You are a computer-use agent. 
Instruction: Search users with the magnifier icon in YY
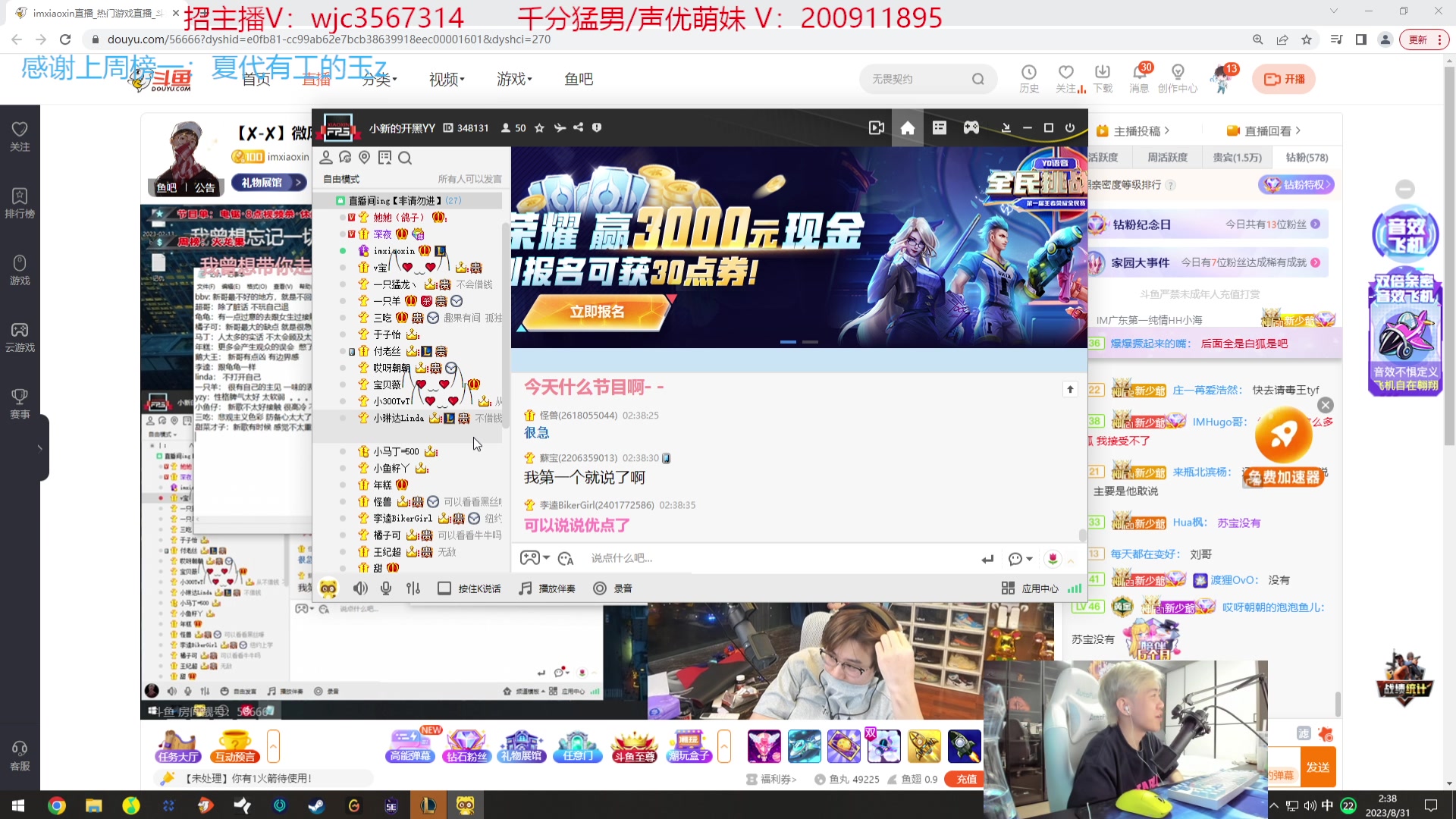pyautogui.click(x=405, y=158)
